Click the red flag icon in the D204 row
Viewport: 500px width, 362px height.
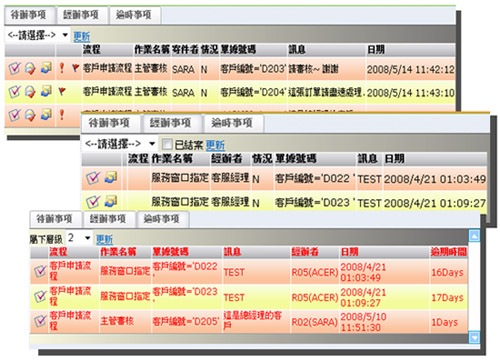tap(62, 91)
